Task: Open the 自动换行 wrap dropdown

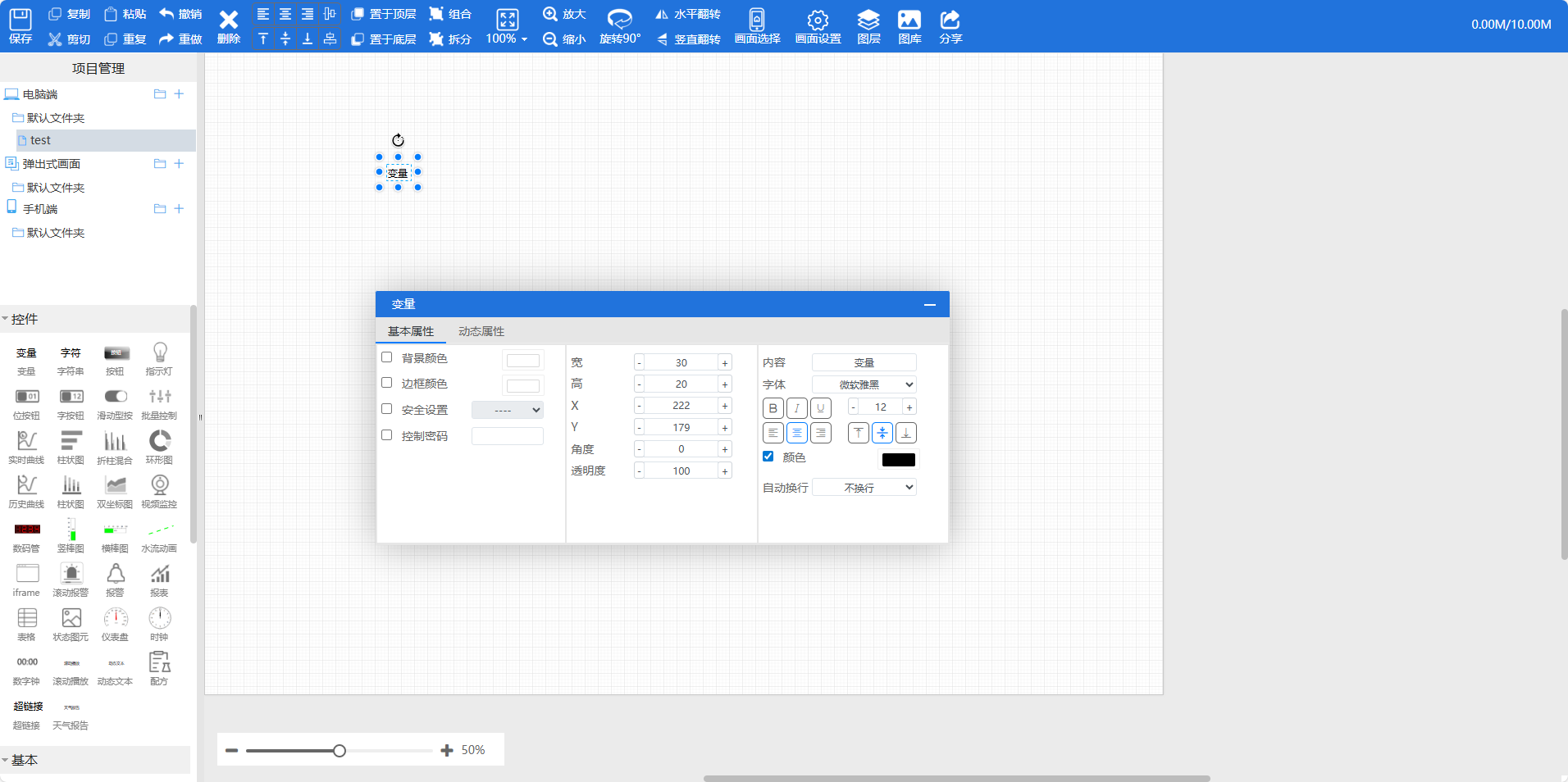Action: click(864, 488)
